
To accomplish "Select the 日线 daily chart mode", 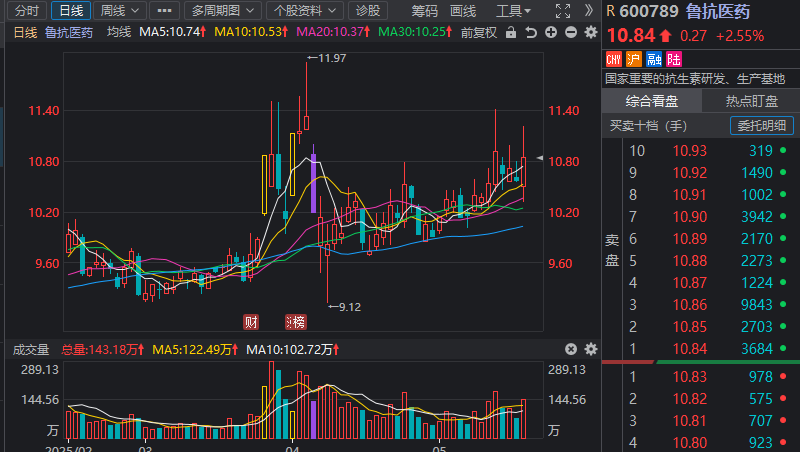I will coord(71,11).
